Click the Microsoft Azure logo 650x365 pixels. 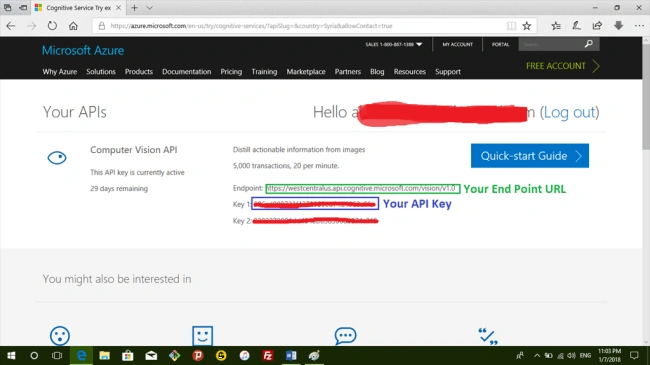83,51
